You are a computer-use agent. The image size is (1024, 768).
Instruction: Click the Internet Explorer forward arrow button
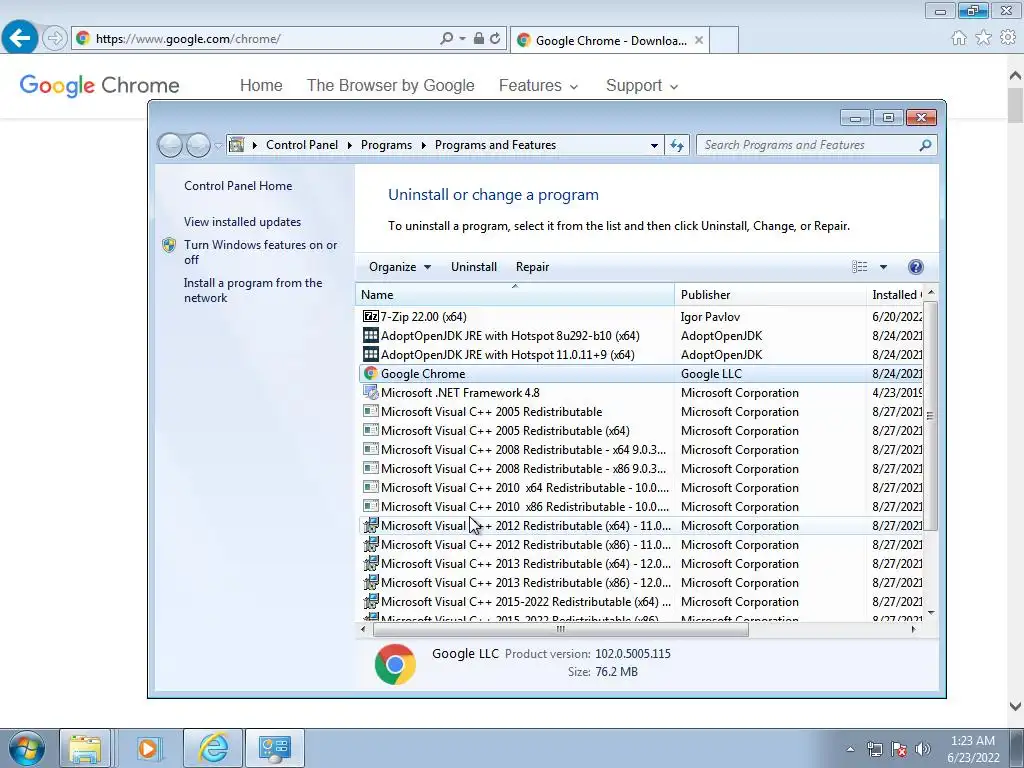click(55, 39)
